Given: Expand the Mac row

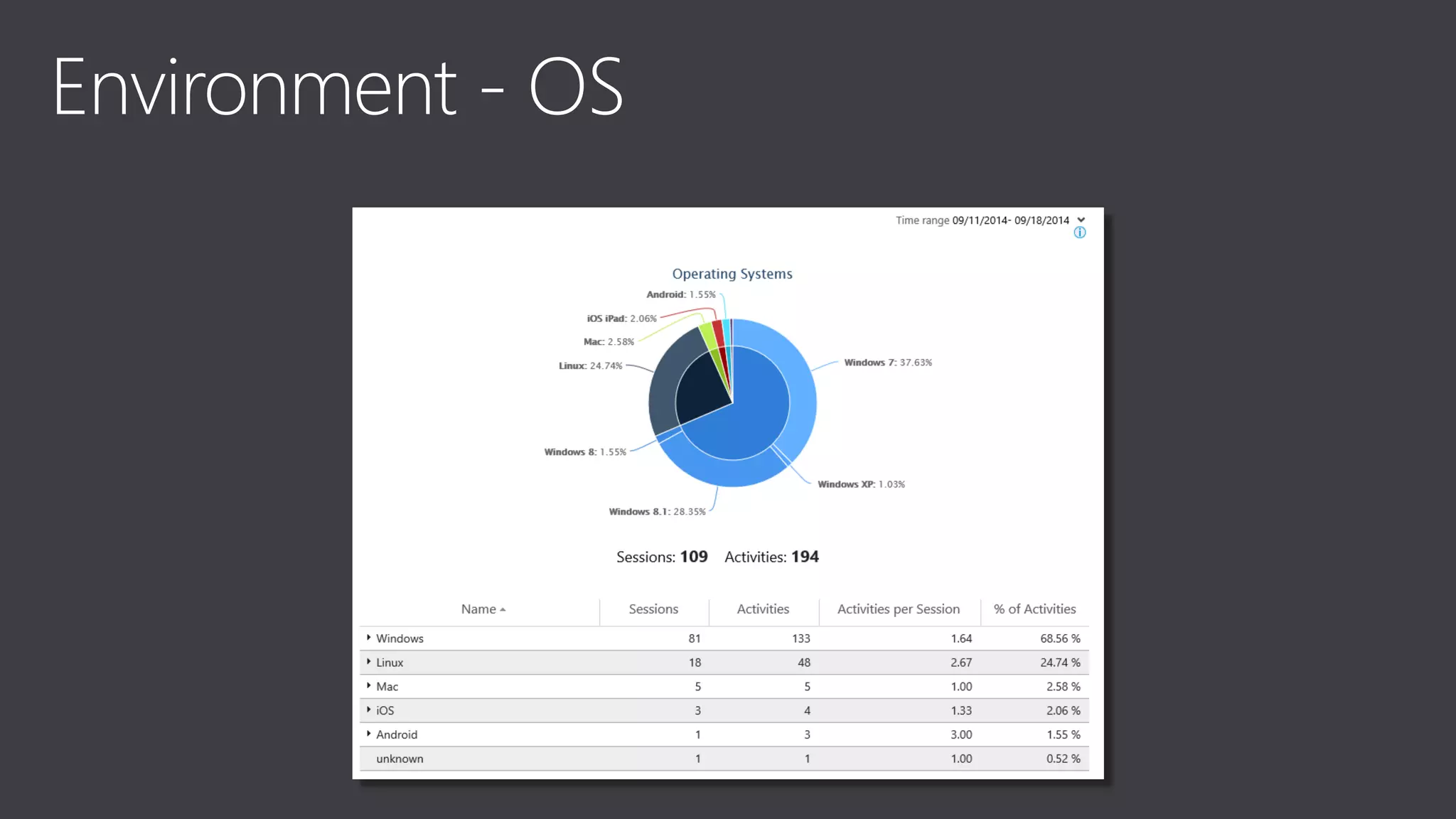Looking at the screenshot, I should coord(368,686).
